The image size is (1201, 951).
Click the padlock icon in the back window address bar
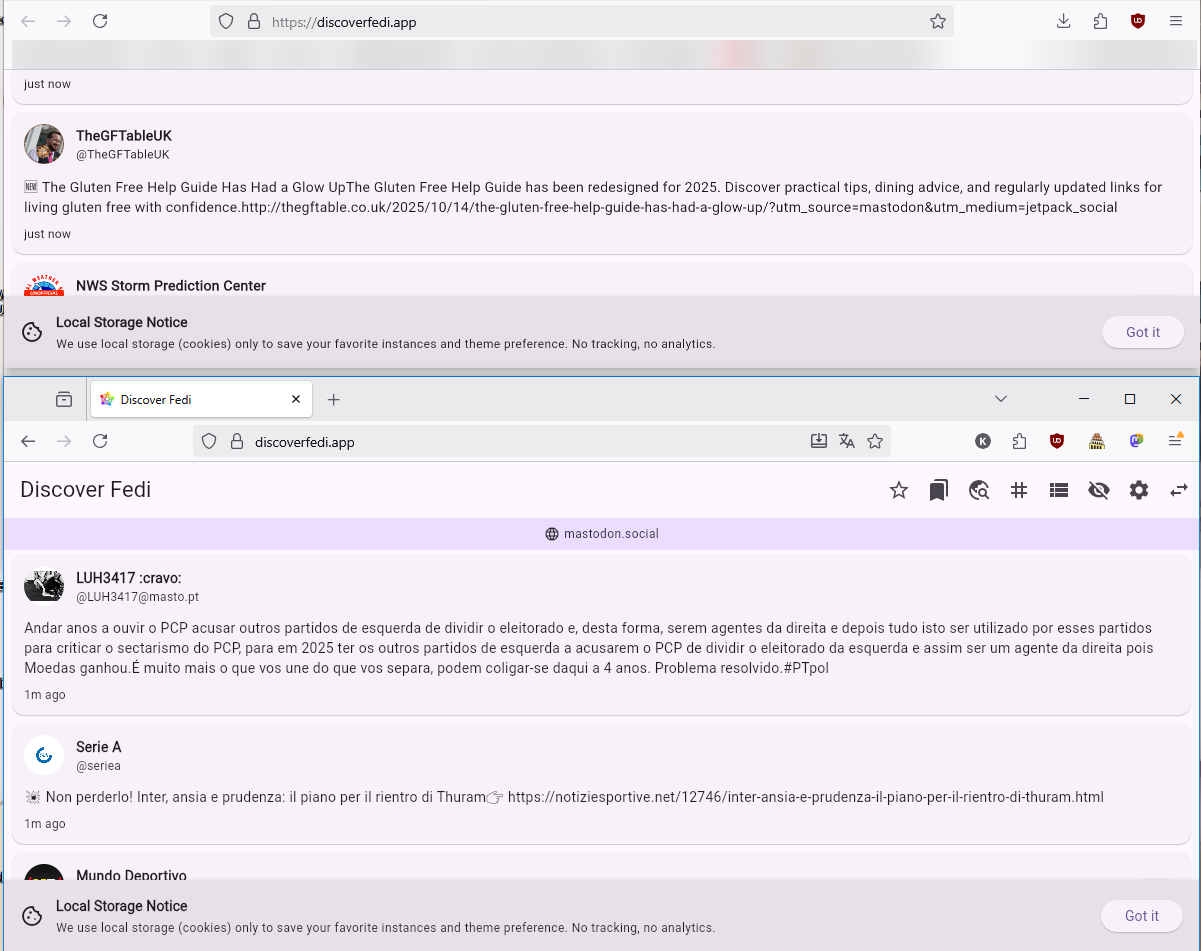tap(254, 21)
